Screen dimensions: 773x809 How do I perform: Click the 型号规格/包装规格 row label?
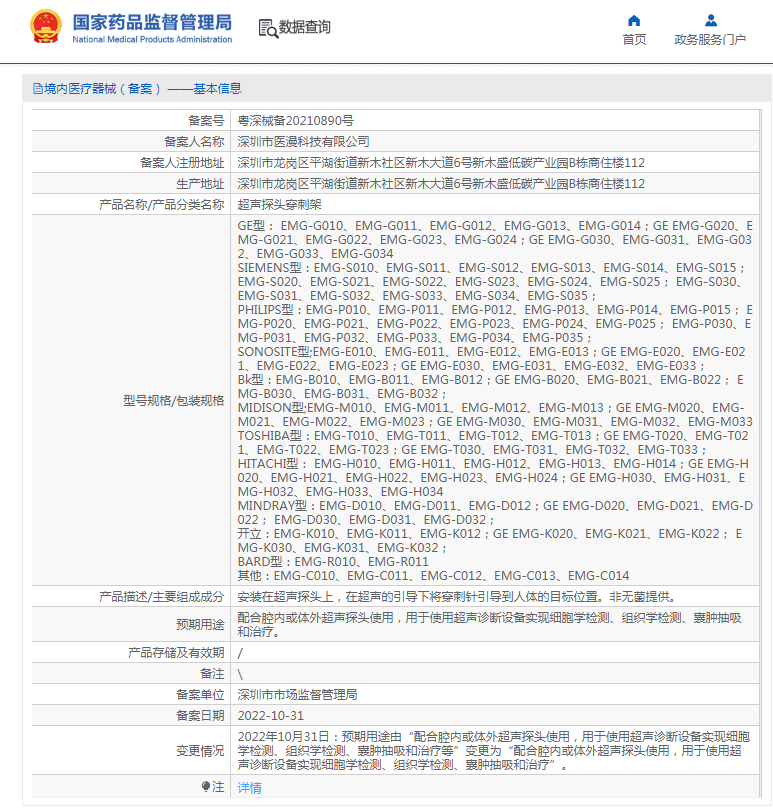coord(173,401)
